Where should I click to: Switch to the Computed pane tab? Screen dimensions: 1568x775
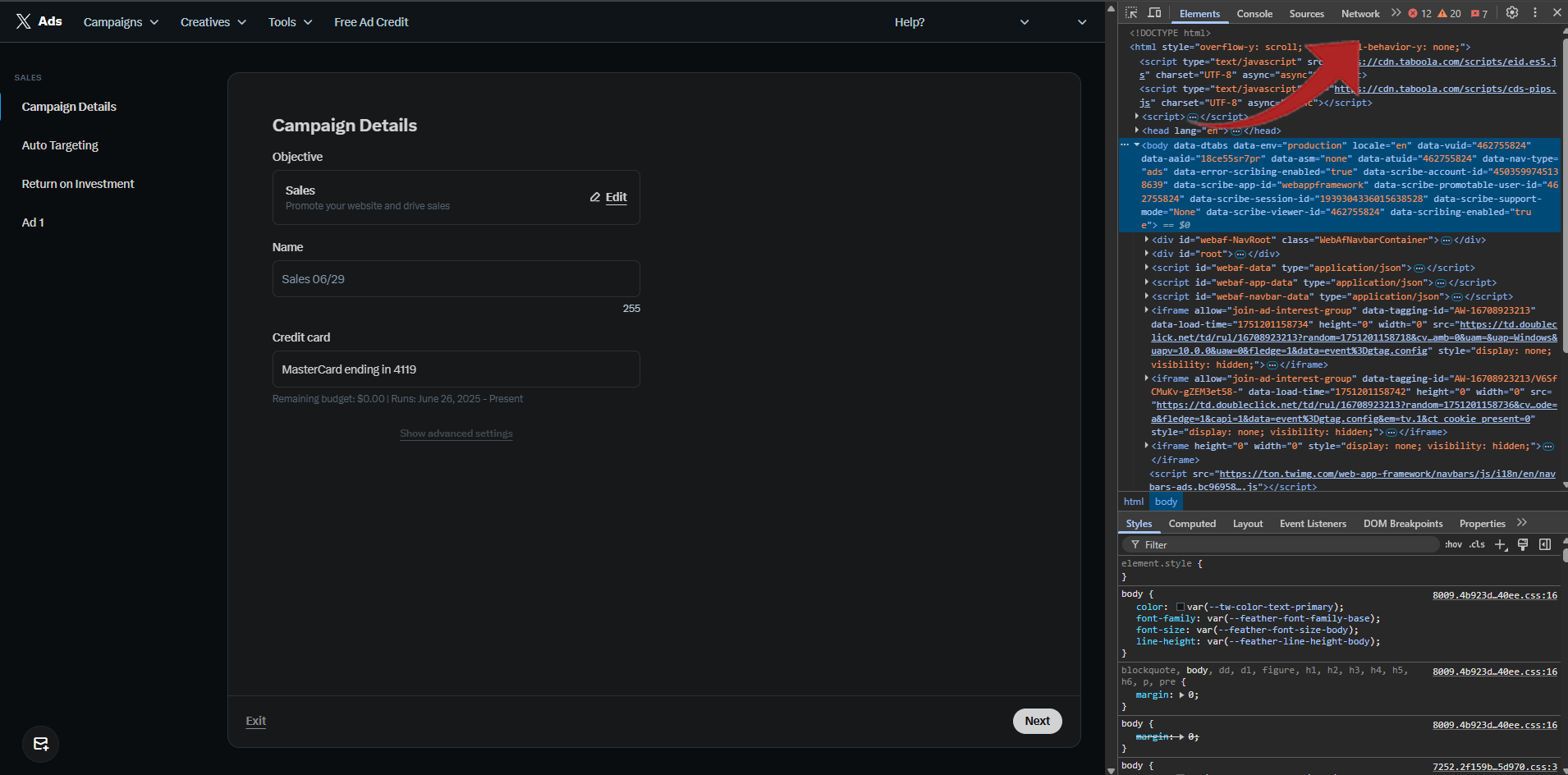(1192, 524)
